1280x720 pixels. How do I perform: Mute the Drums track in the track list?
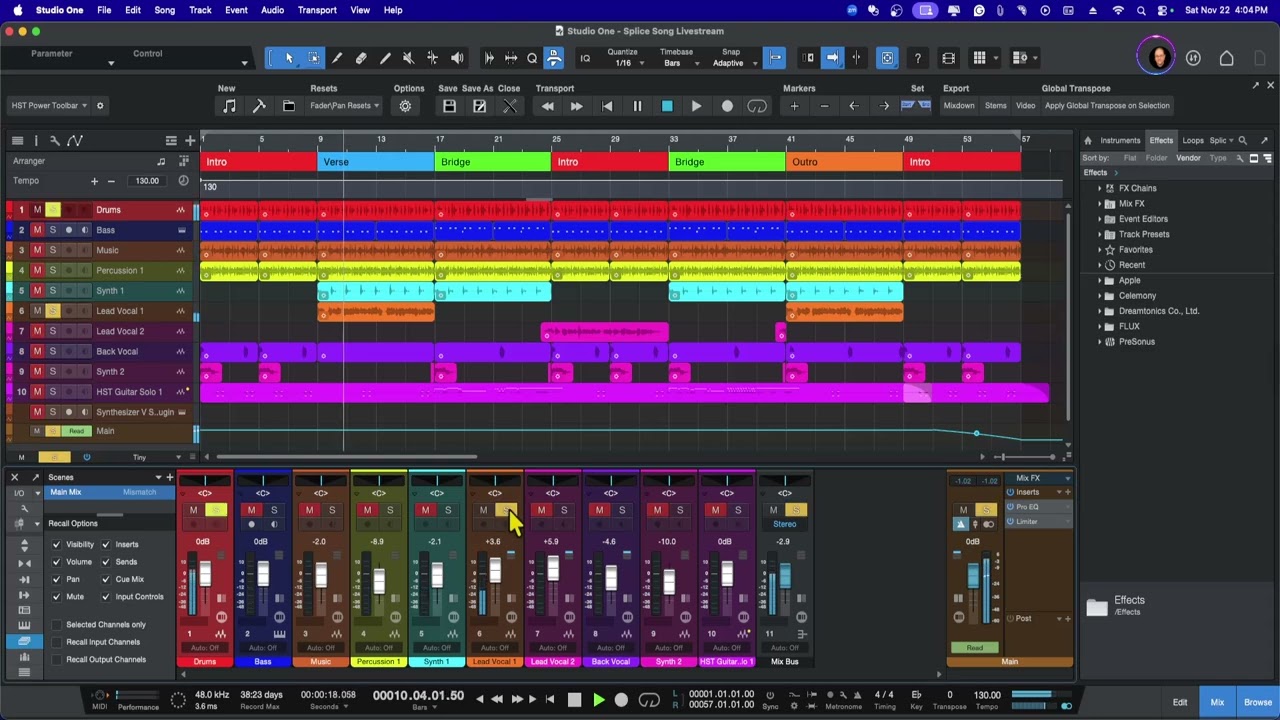click(37, 210)
